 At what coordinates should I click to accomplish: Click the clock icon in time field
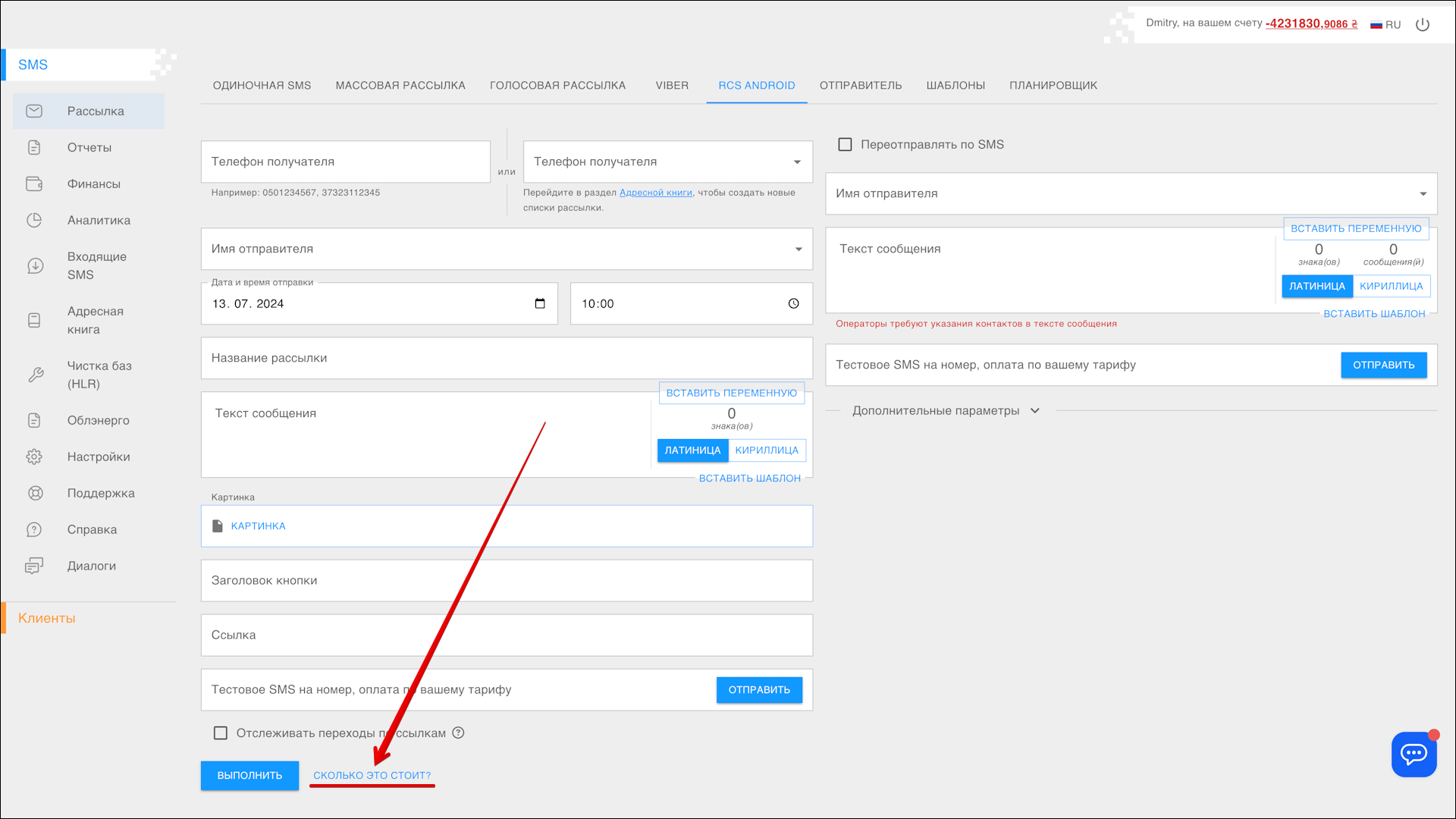pos(793,303)
